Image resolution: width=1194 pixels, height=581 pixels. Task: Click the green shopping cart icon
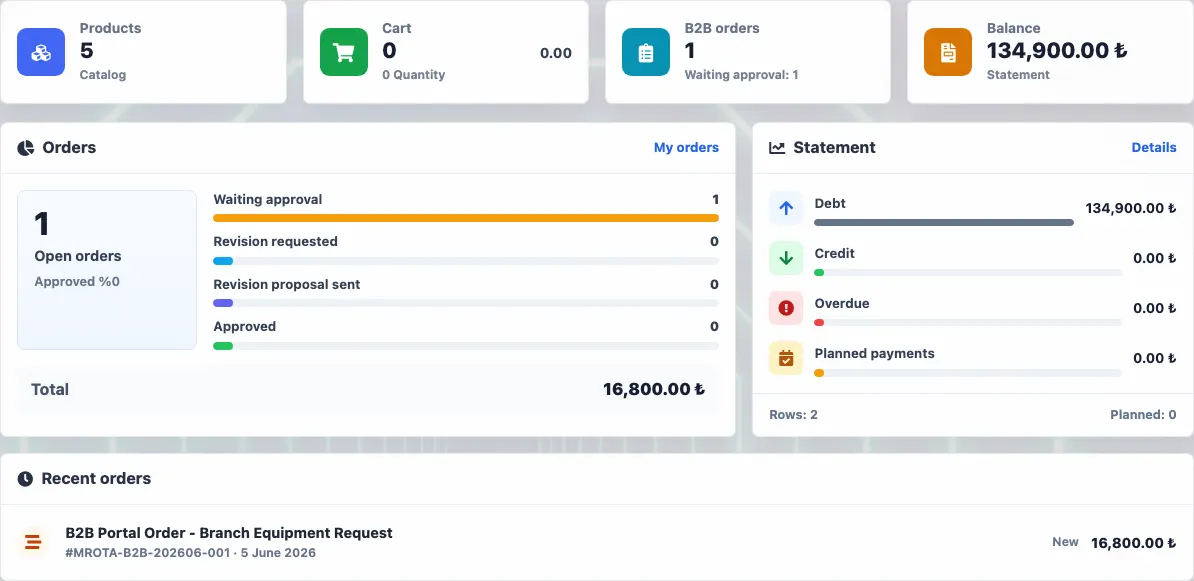click(x=343, y=52)
